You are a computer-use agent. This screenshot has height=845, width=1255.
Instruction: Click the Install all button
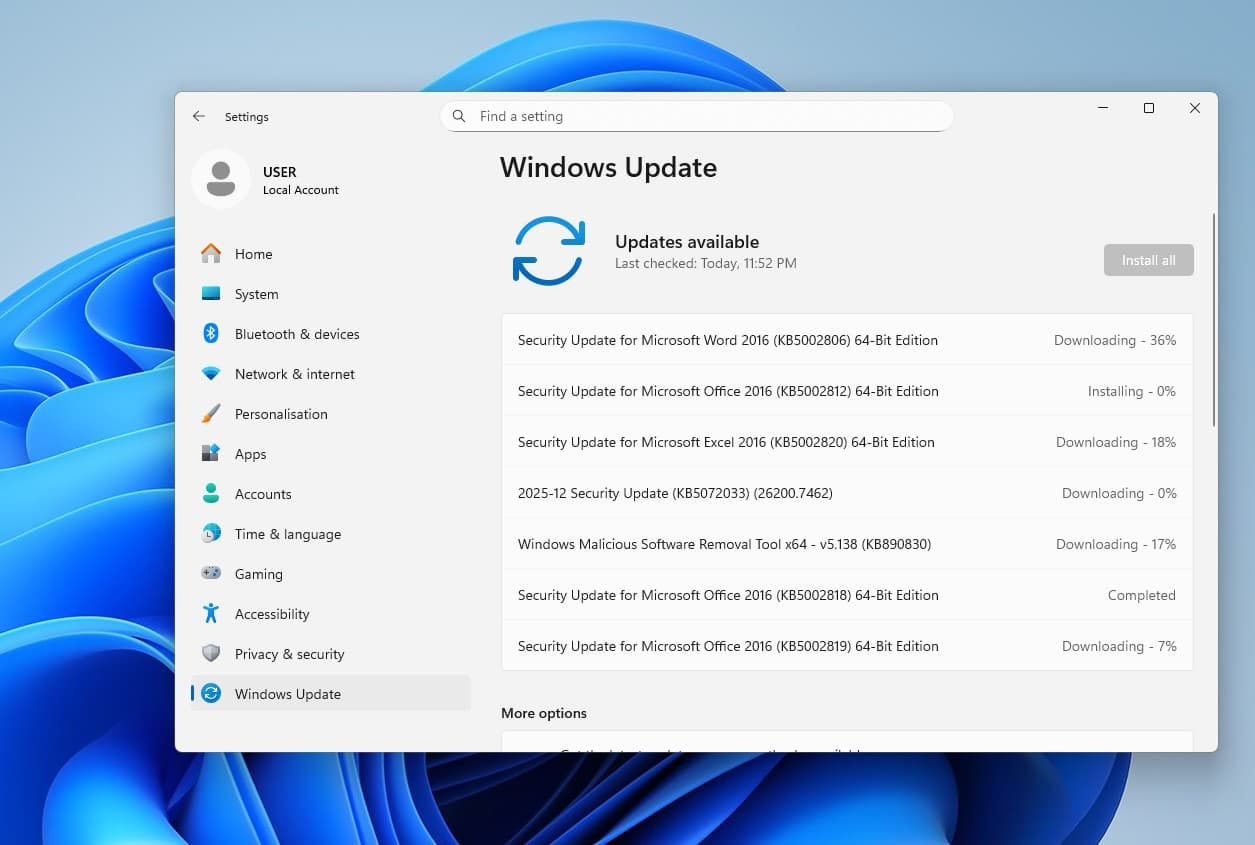1147,259
